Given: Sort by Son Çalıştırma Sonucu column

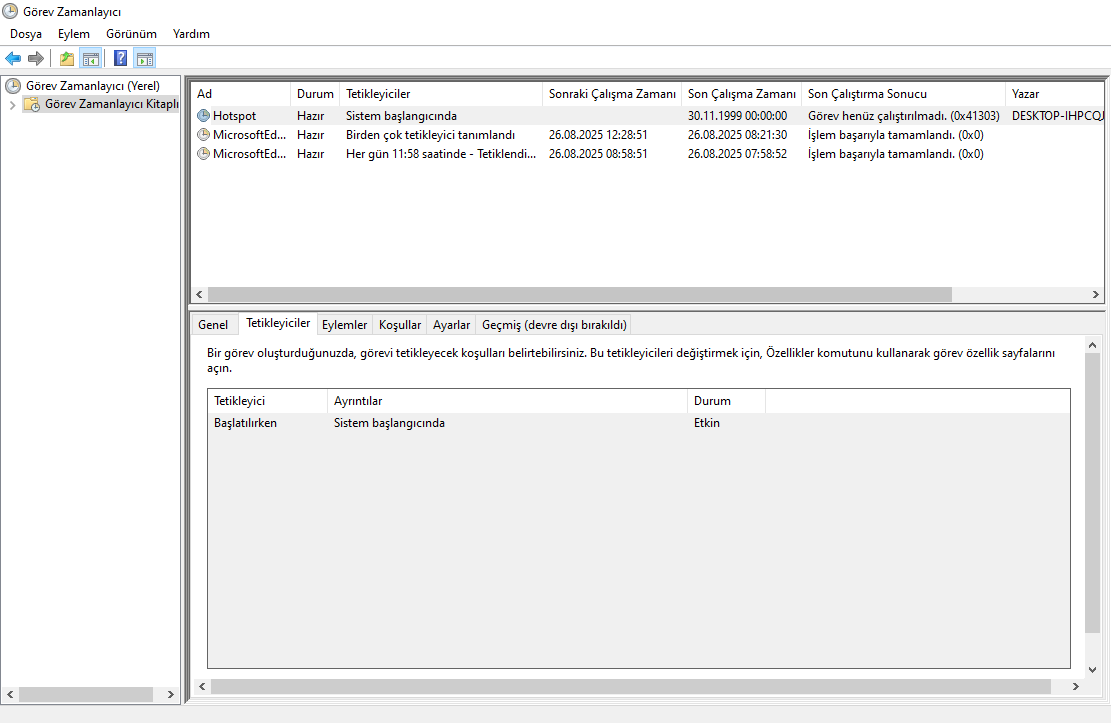Looking at the screenshot, I should (903, 94).
